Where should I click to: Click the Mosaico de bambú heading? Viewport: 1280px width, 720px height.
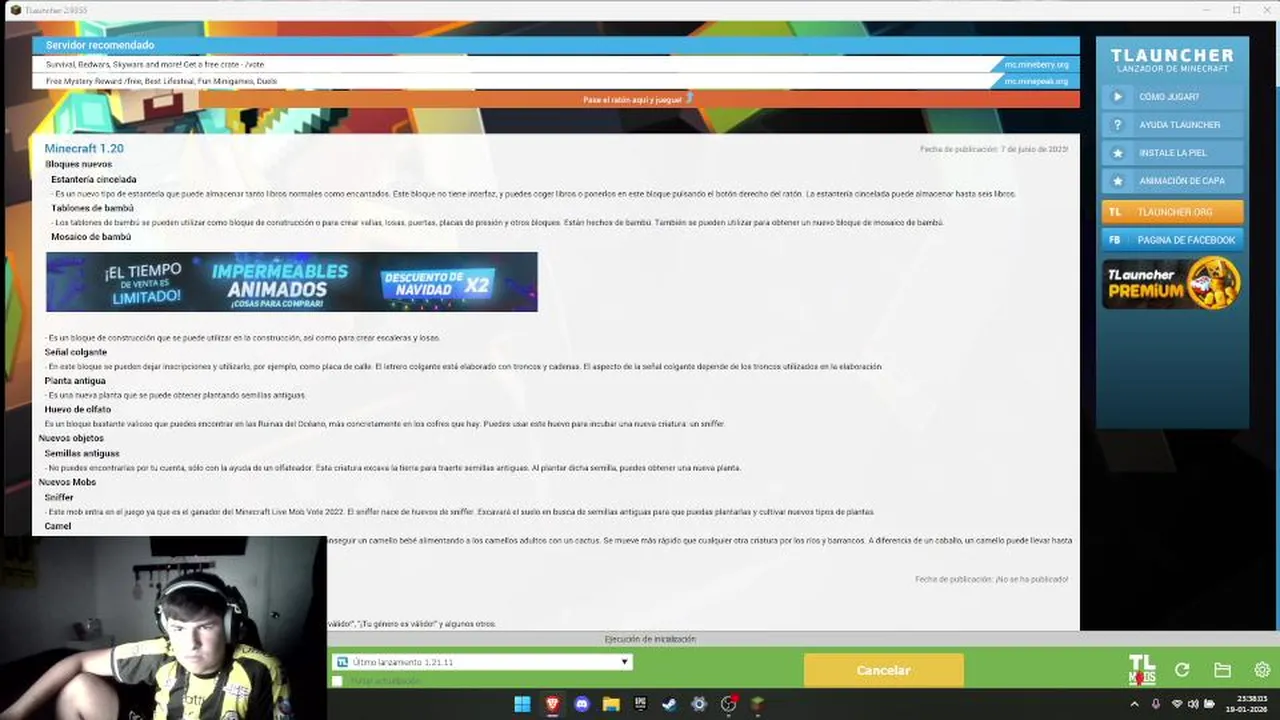(x=91, y=237)
